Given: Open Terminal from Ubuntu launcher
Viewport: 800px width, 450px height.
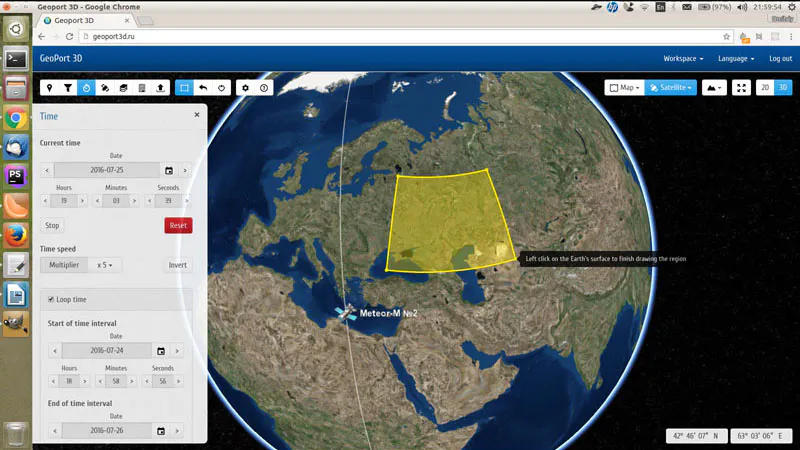Looking at the screenshot, I should click(16, 59).
